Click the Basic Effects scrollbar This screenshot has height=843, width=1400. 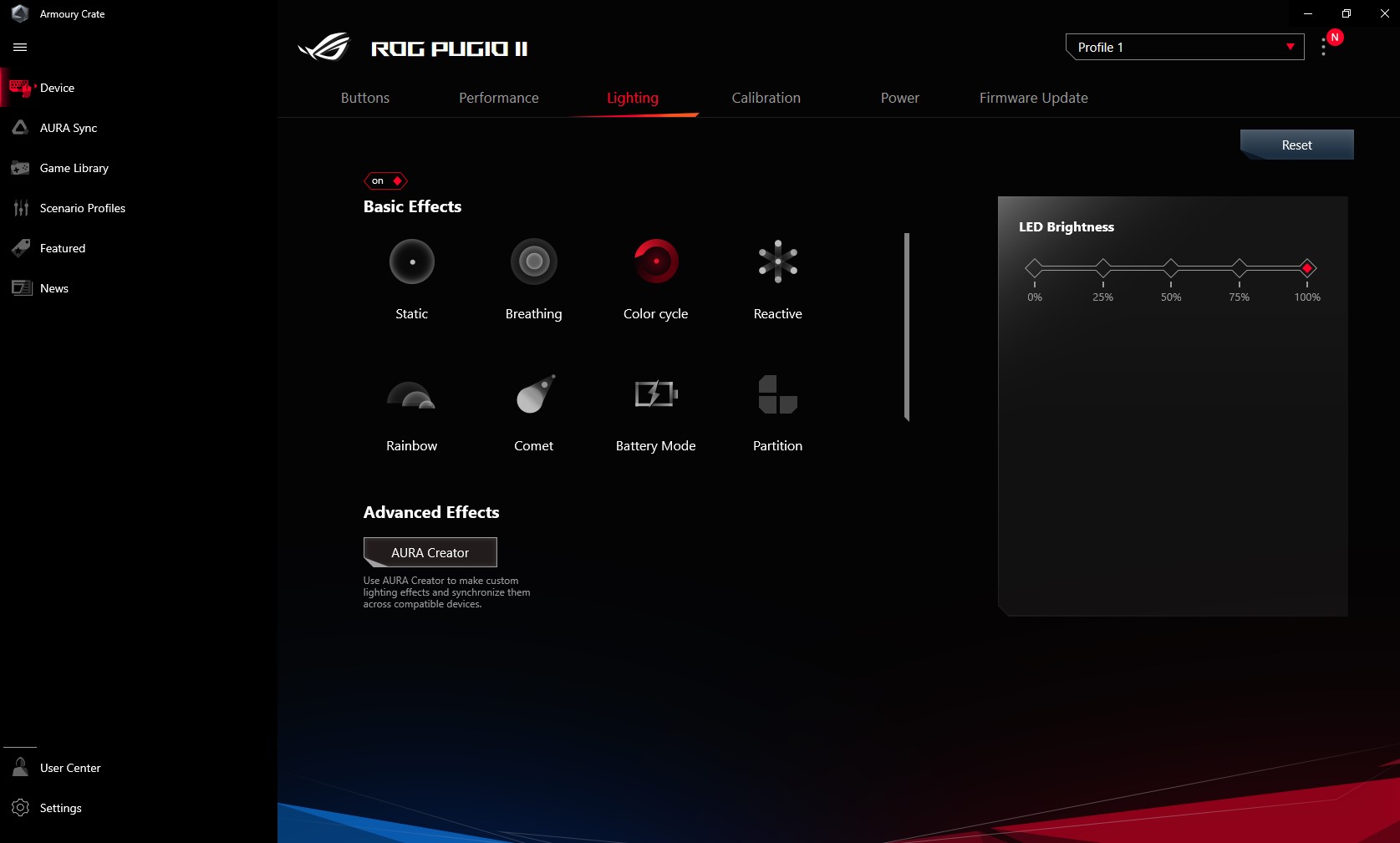[907, 327]
